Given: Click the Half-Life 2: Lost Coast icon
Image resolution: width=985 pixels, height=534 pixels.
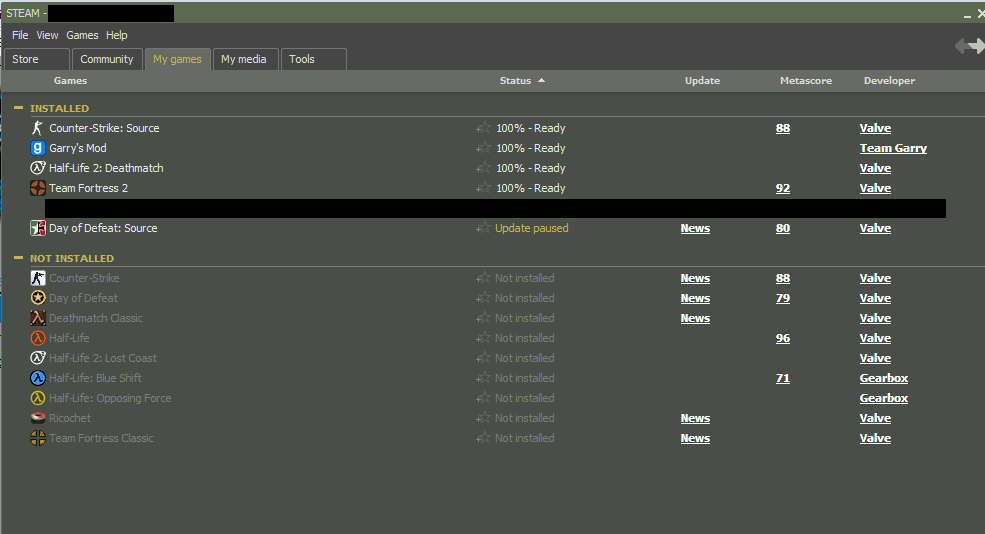Looking at the screenshot, I should pos(38,358).
